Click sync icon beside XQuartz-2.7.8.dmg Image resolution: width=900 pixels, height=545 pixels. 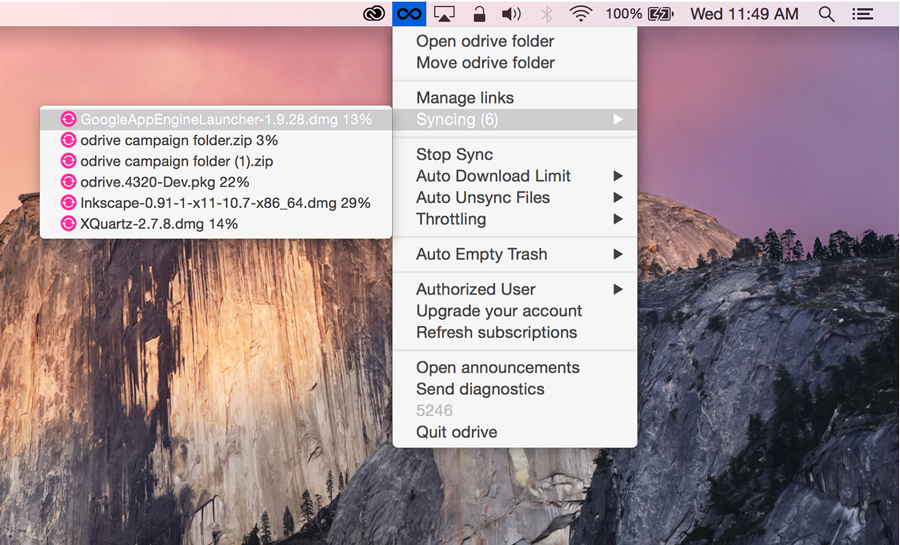click(68, 223)
